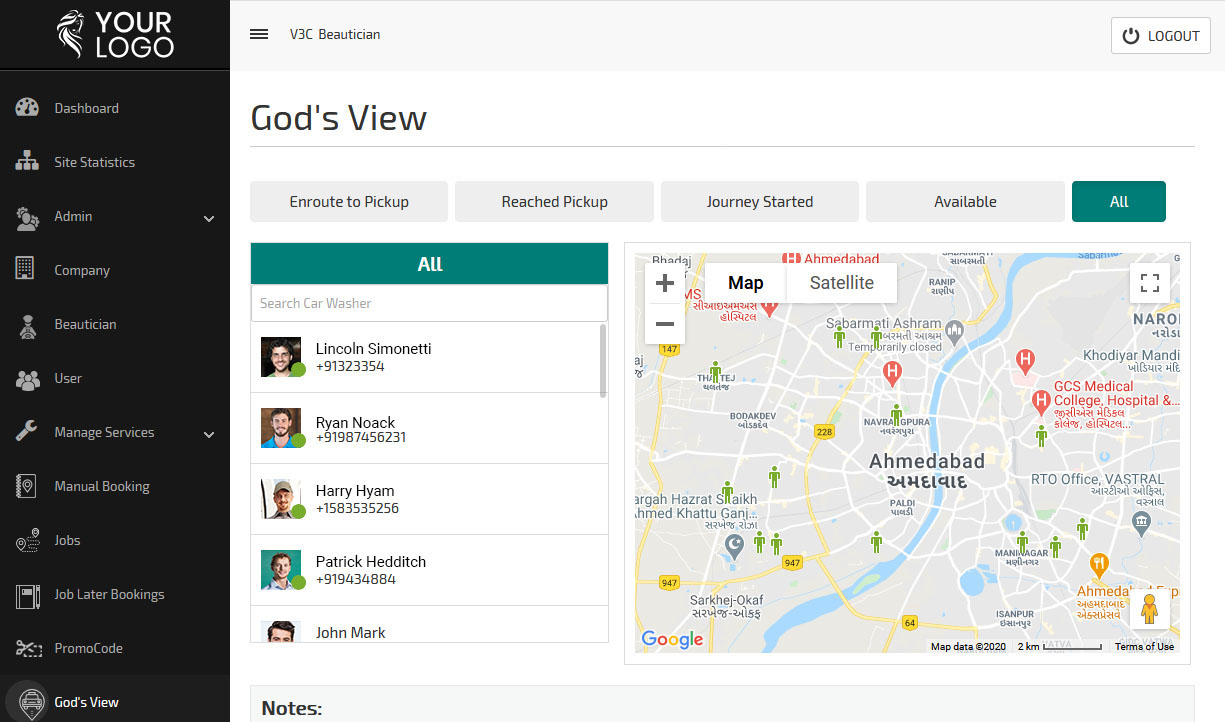Viewport: 1225px width, 722px height.
Task: Click the Admin user-gear icon
Action: [27, 217]
